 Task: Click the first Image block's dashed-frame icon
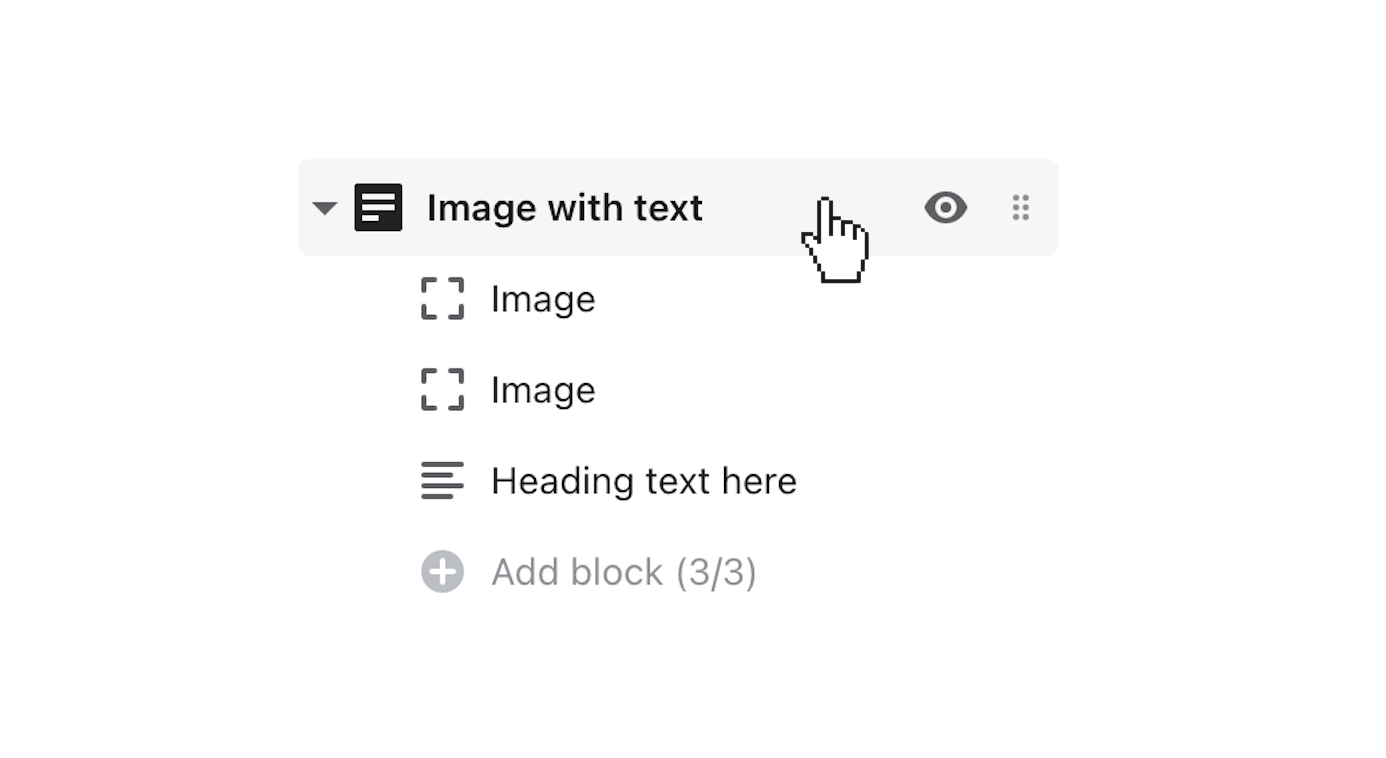point(442,299)
